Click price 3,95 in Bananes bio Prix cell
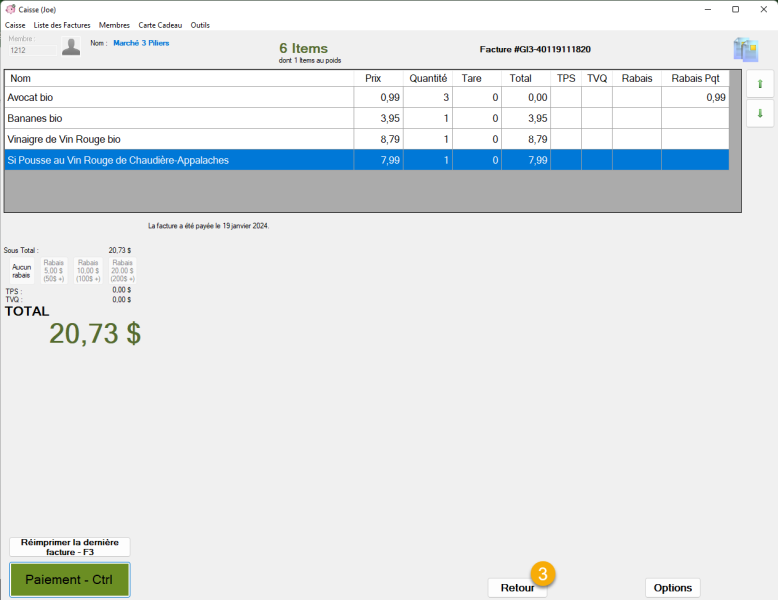Image resolution: width=778 pixels, height=600 pixels. (378, 118)
